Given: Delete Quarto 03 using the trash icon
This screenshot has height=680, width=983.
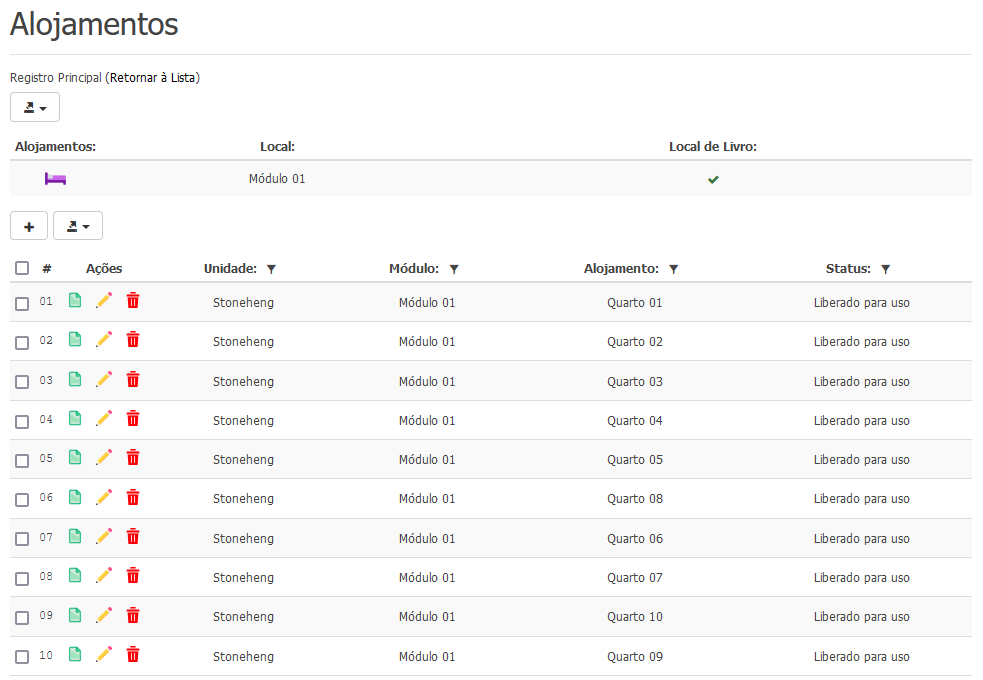Looking at the screenshot, I should 133,380.
